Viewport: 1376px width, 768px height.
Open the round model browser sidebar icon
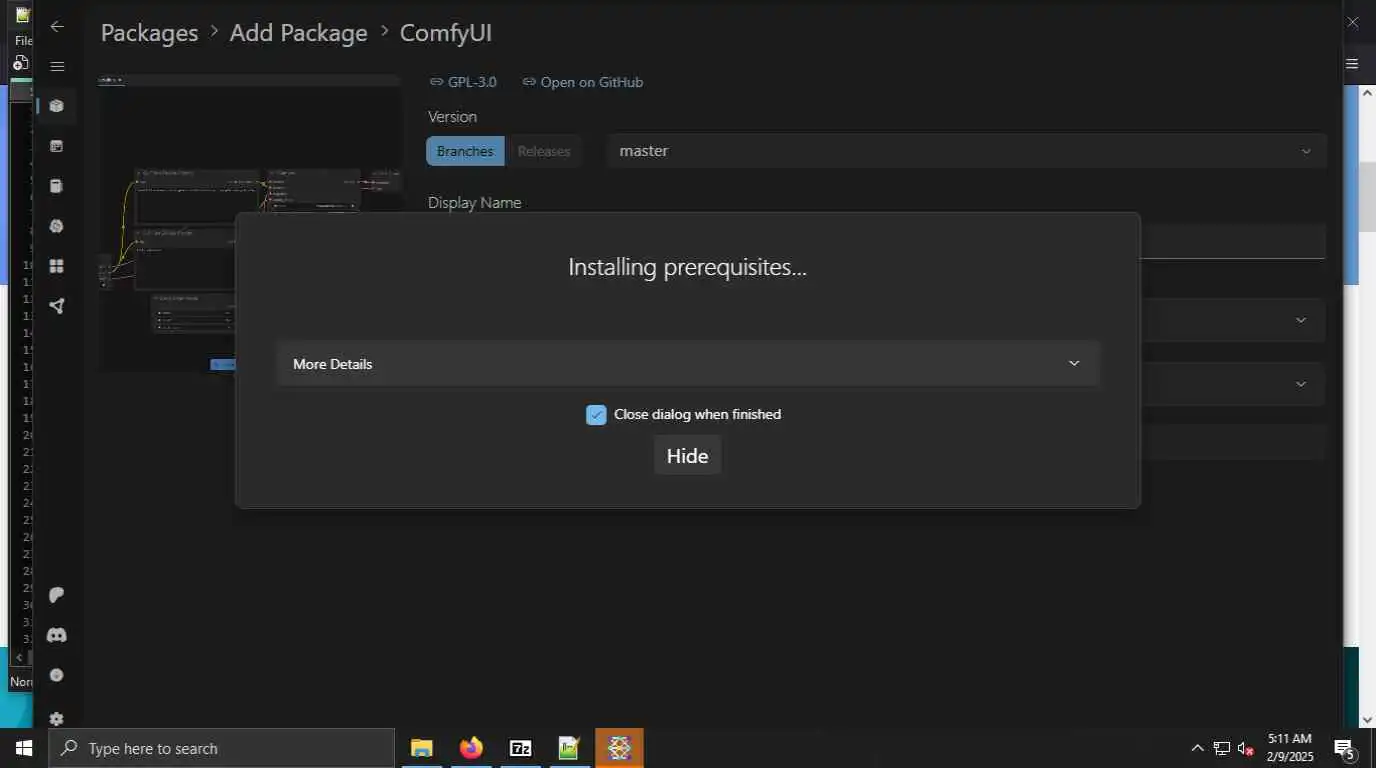tap(57, 226)
